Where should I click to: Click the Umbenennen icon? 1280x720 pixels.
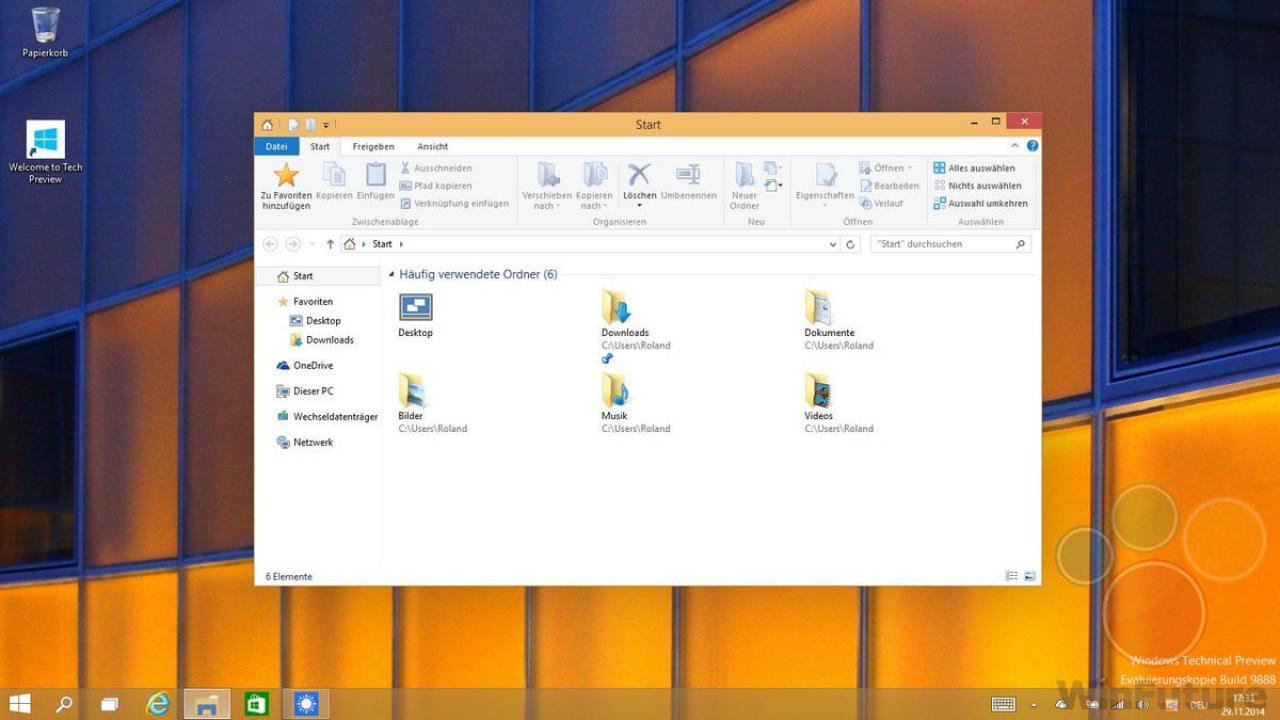pos(688,174)
